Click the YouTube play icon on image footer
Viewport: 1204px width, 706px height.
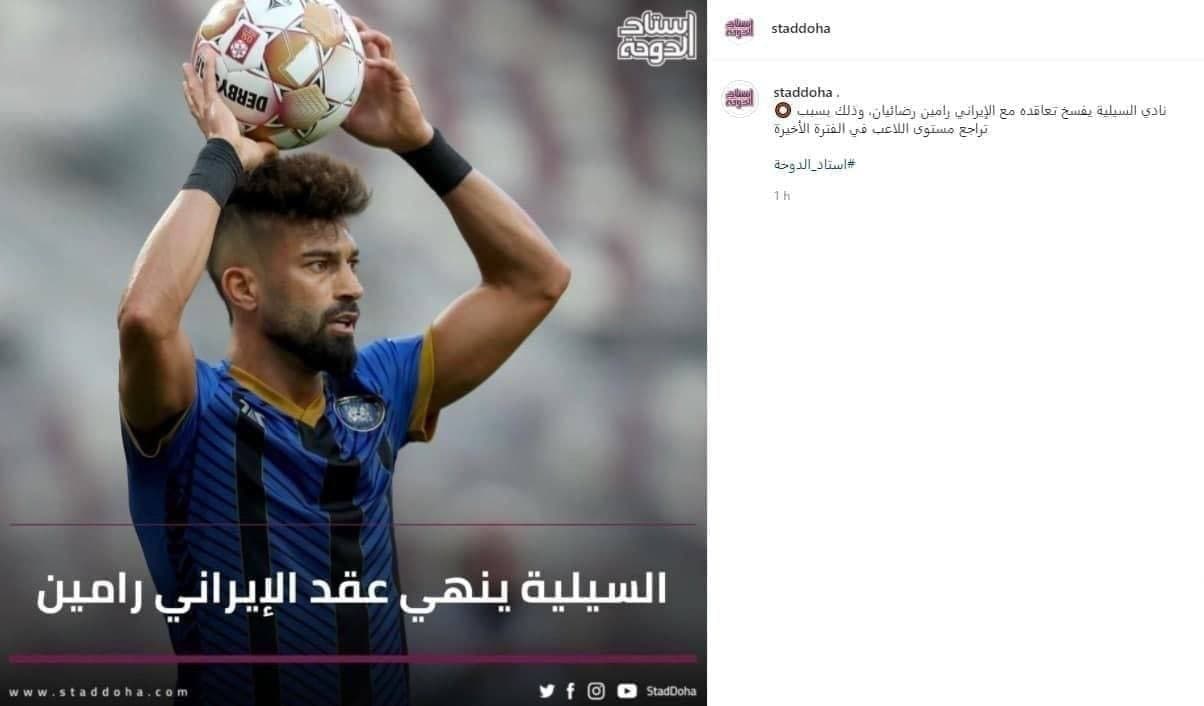627,691
